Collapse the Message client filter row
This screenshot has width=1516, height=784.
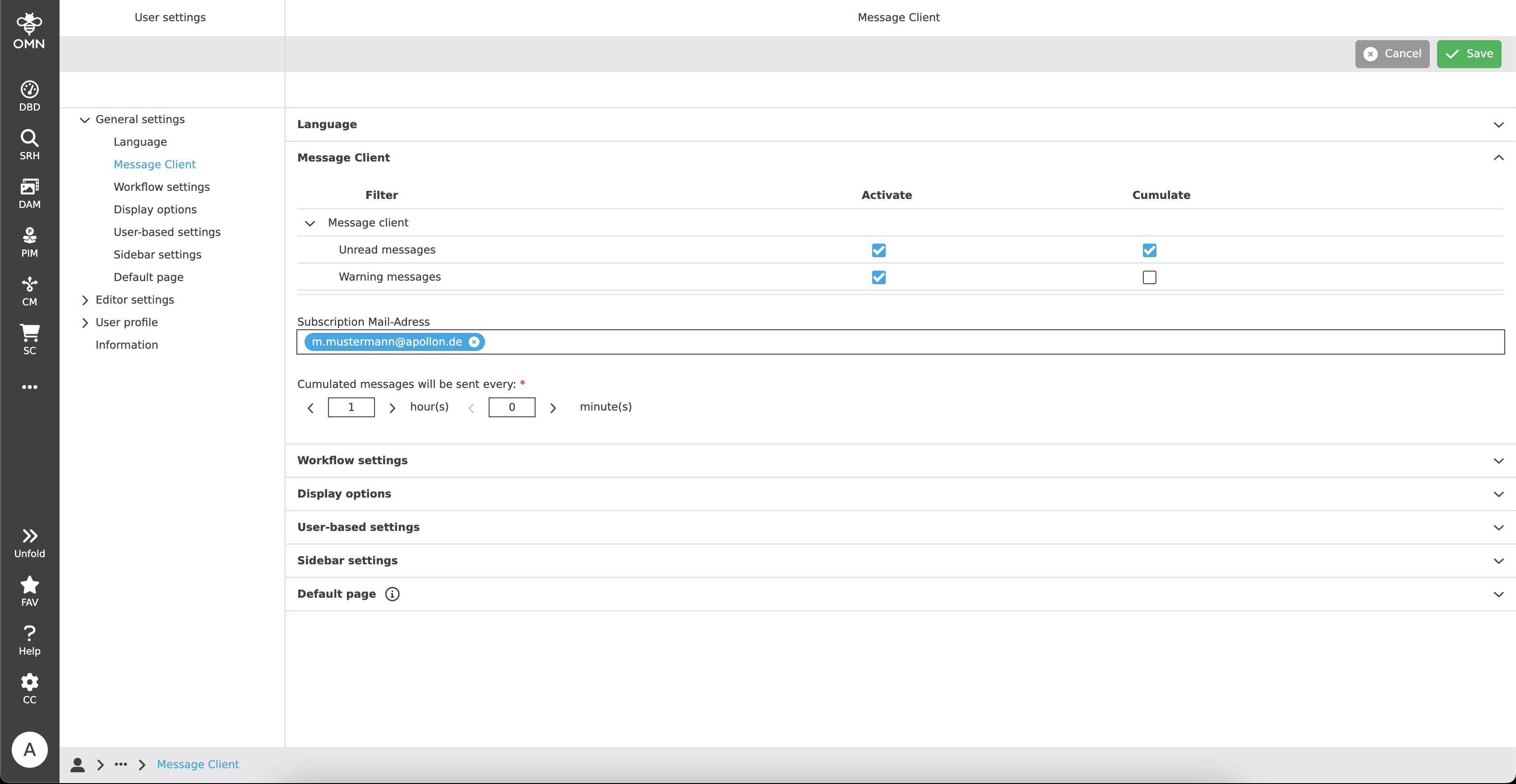(x=310, y=223)
